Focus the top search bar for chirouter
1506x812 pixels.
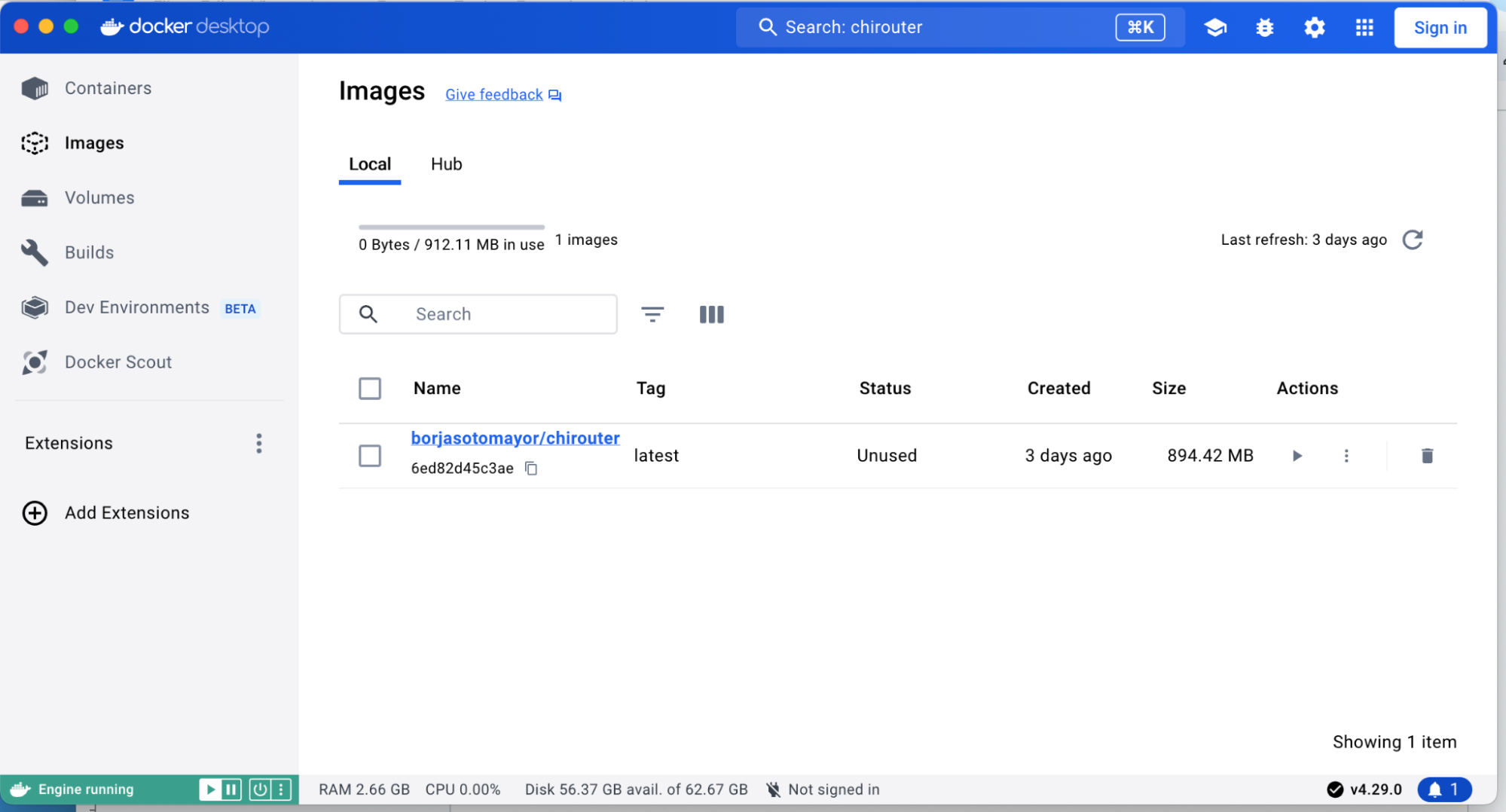pyautogui.click(x=959, y=28)
